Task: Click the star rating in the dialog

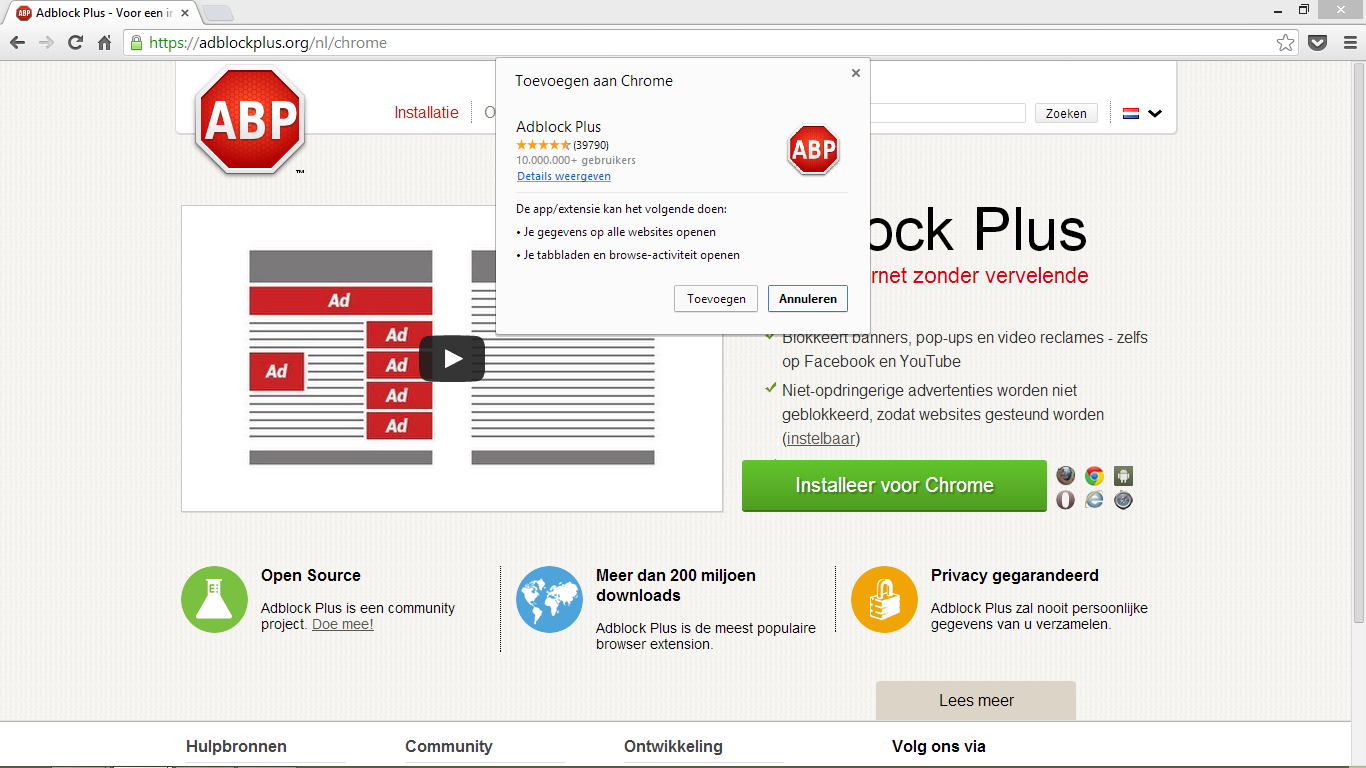Action: (543, 145)
